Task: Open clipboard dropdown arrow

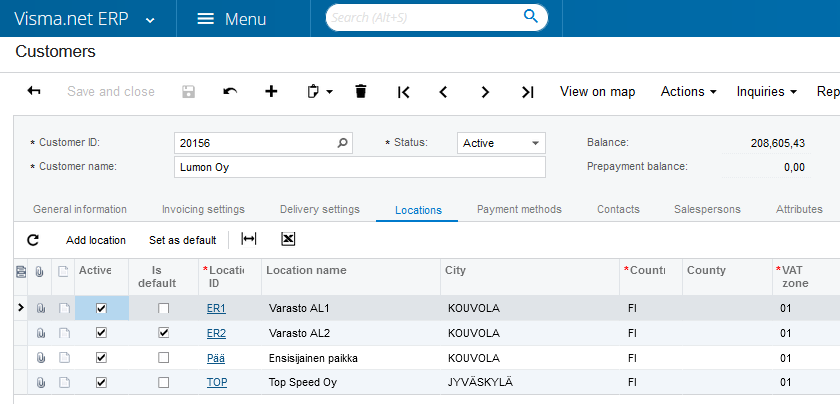Action: click(x=329, y=92)
